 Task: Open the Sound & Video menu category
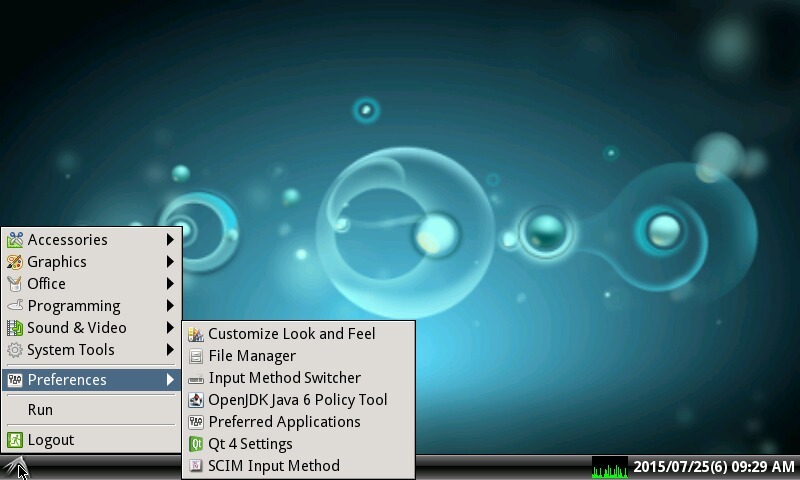[91, 327]
